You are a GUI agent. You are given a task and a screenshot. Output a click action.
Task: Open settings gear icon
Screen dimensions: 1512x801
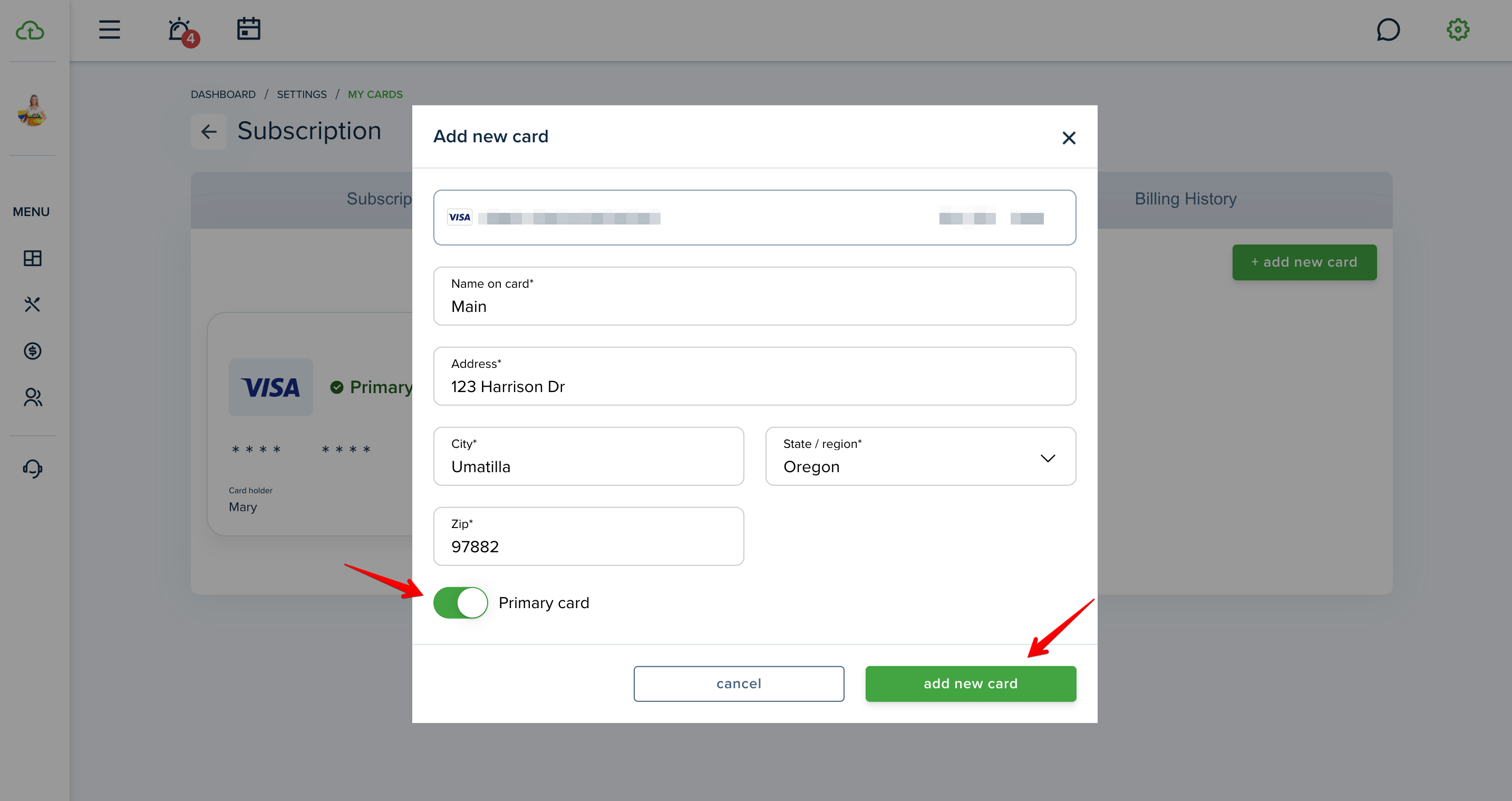1457,30
